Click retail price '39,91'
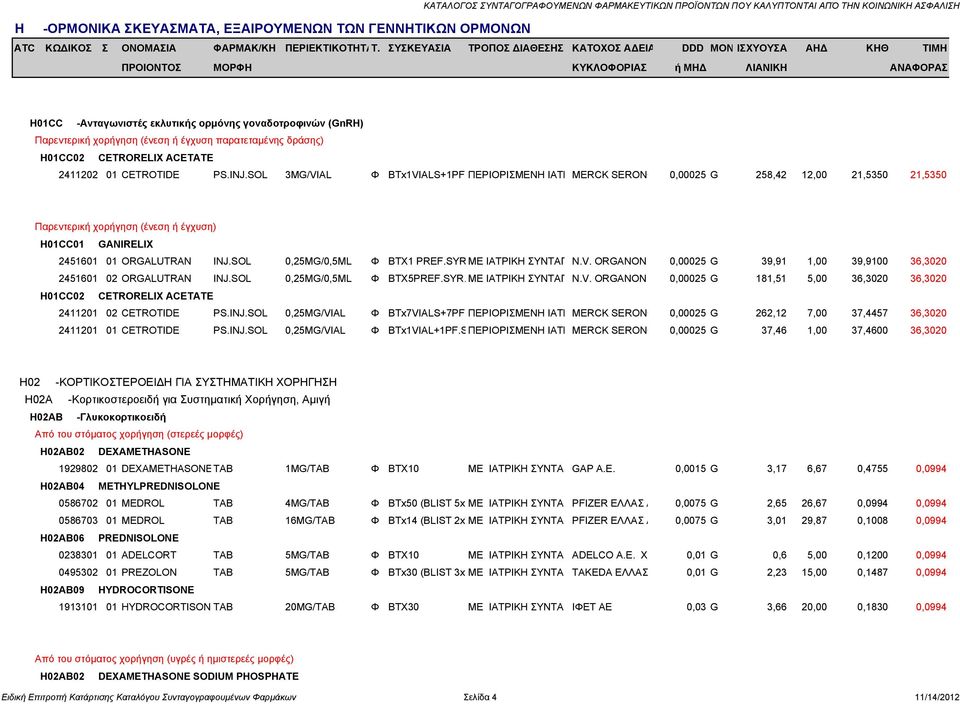Screen dimensions: 960x704 (x=774, y=261)
